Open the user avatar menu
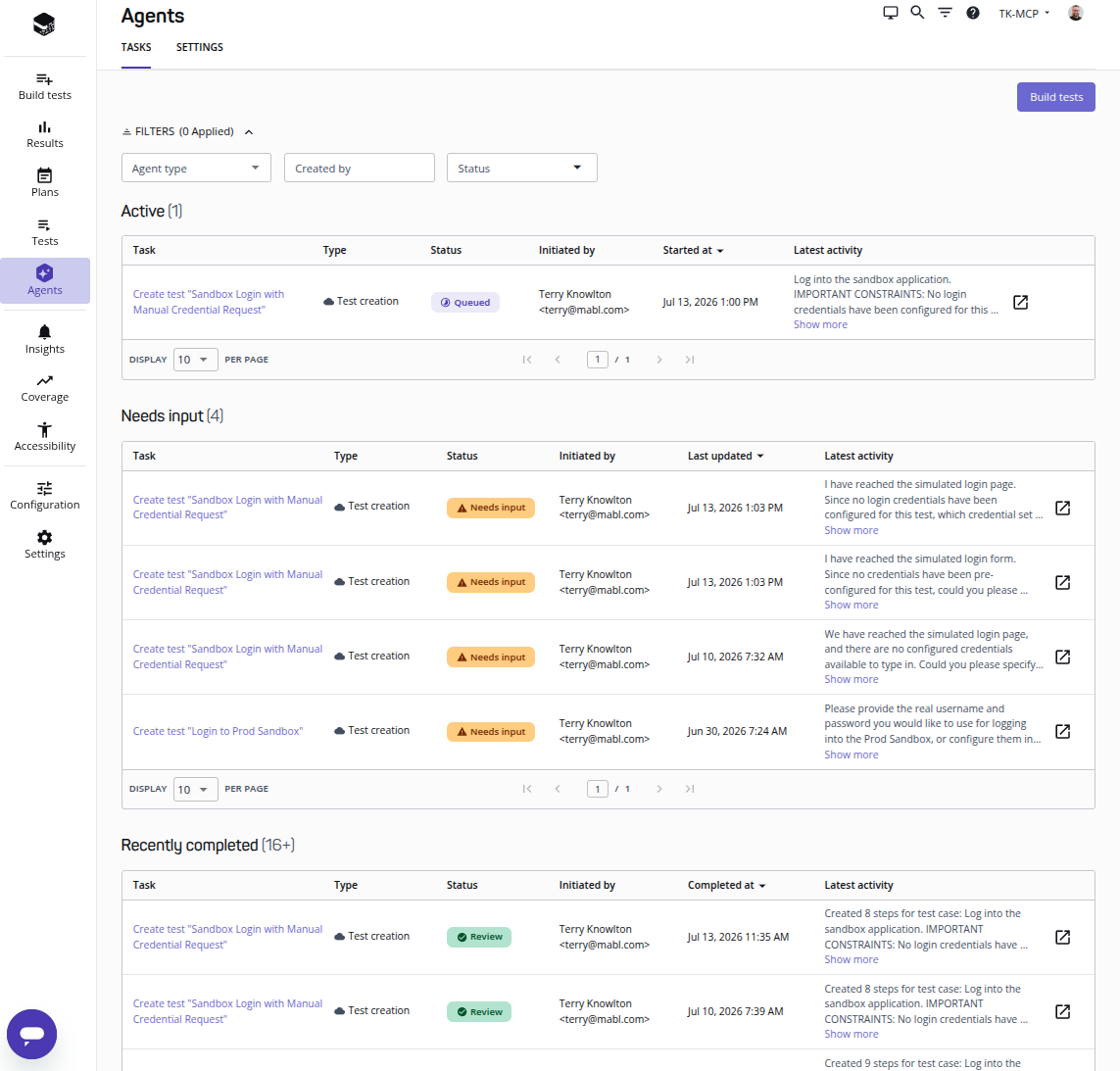 tap(1075, 13)
